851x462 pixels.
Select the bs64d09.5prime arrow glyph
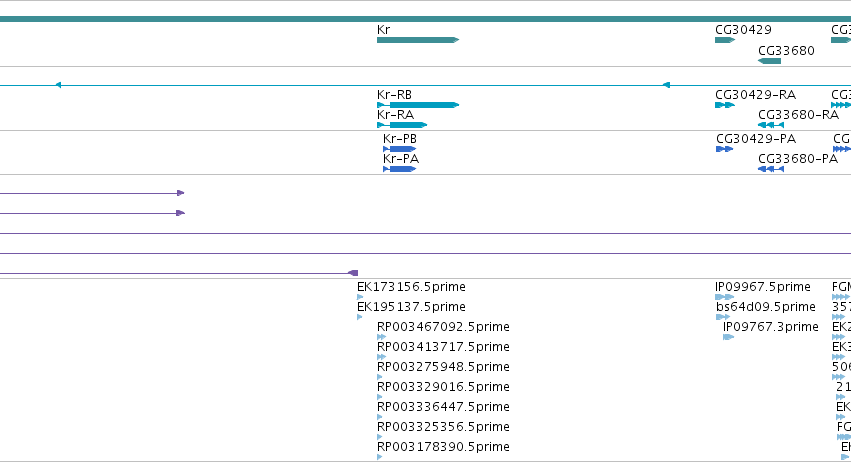[x=723, y=317]
